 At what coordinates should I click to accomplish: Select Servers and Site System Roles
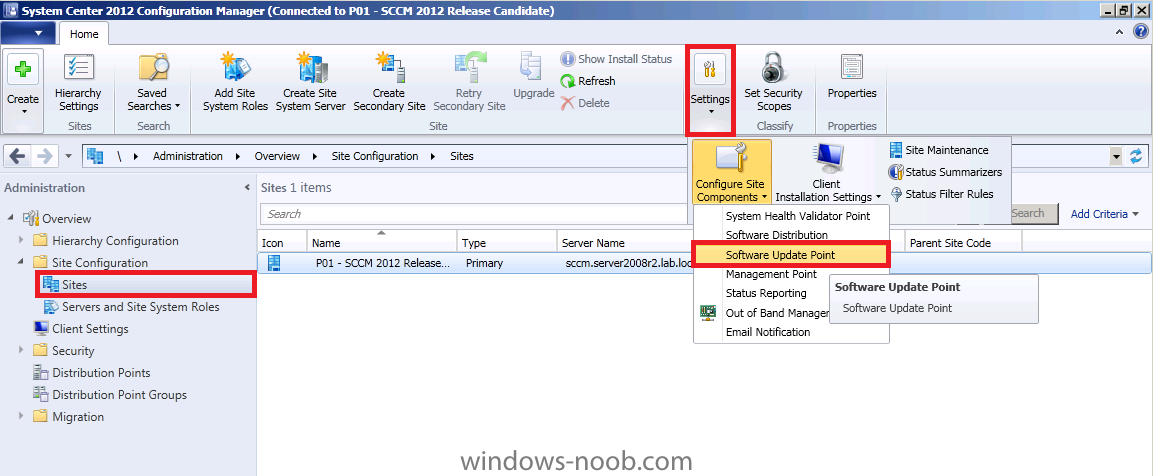140,306
